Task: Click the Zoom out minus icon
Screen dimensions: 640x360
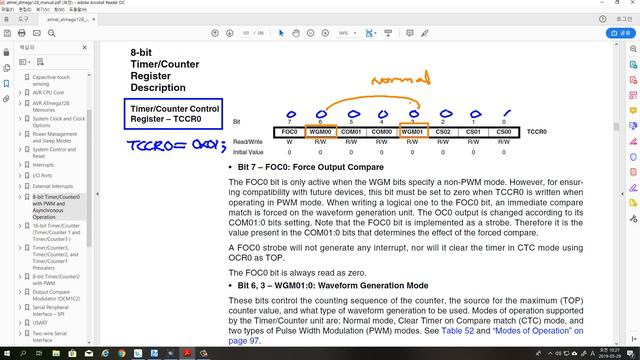Action: (311, 33)
